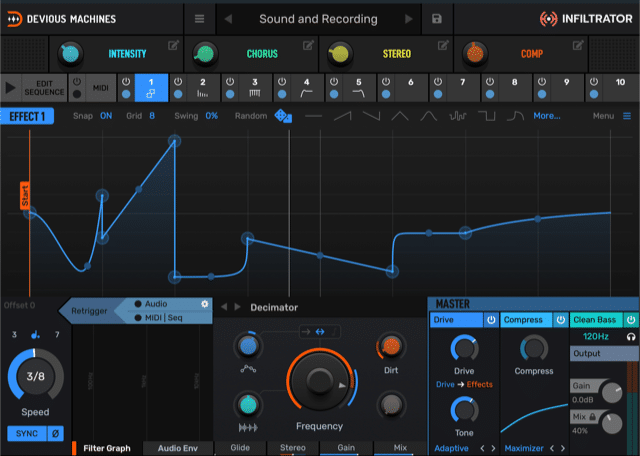Toggle power for effect slot 6
The width and height of the screenshot is (640, 456).
click(x=386, y=81)
